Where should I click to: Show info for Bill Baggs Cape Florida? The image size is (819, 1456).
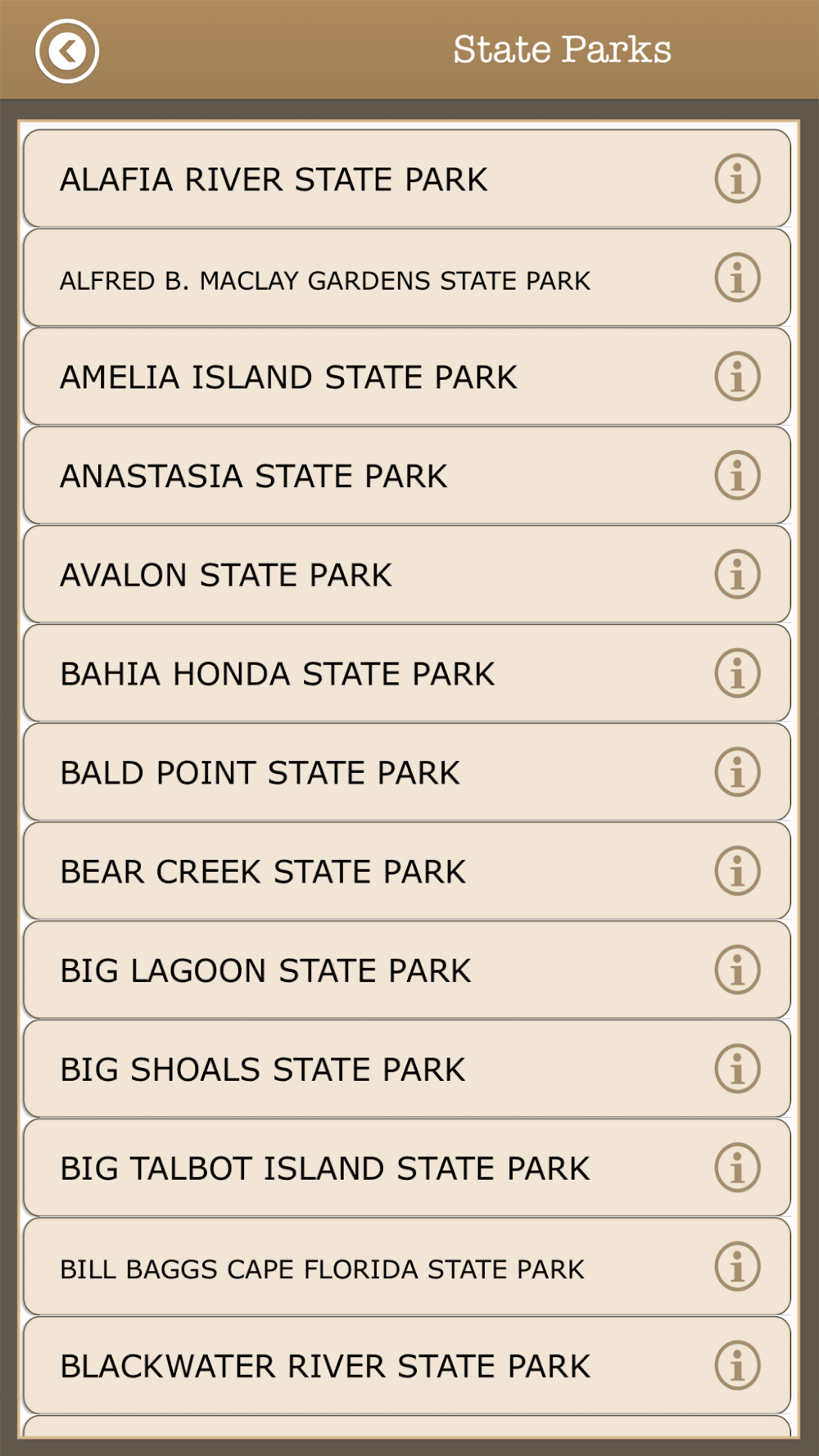coord(737,1267)
